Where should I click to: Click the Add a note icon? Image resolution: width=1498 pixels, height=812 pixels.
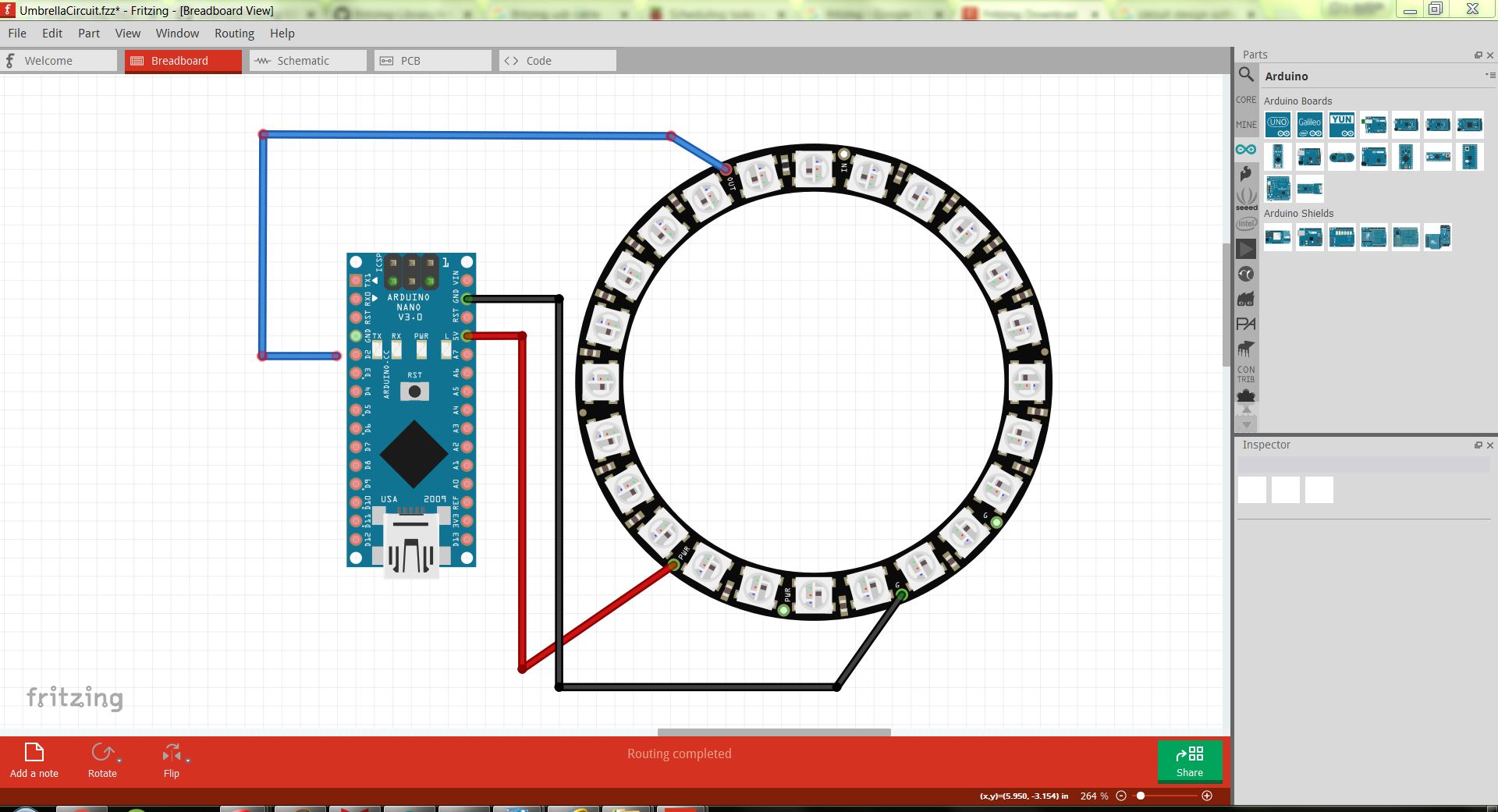(33, 751)
